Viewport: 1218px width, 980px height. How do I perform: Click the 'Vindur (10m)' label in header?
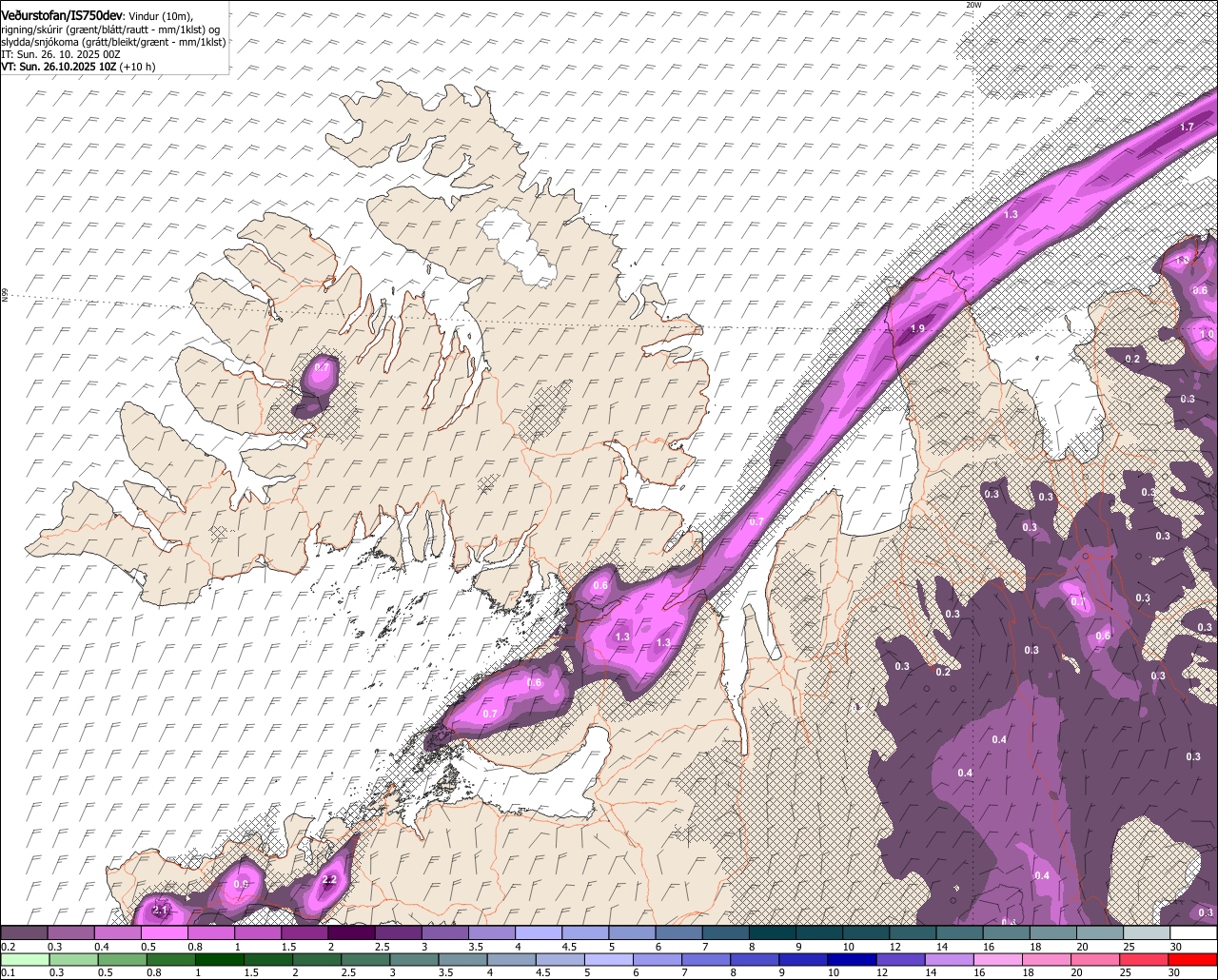coord(161,15)
